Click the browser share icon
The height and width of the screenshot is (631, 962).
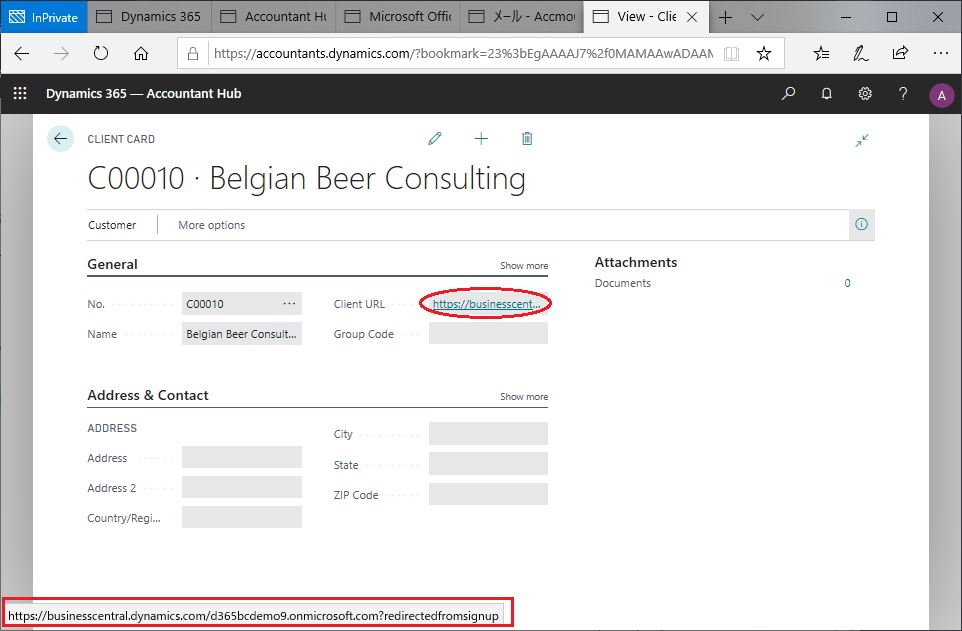[x=900, y=53]
